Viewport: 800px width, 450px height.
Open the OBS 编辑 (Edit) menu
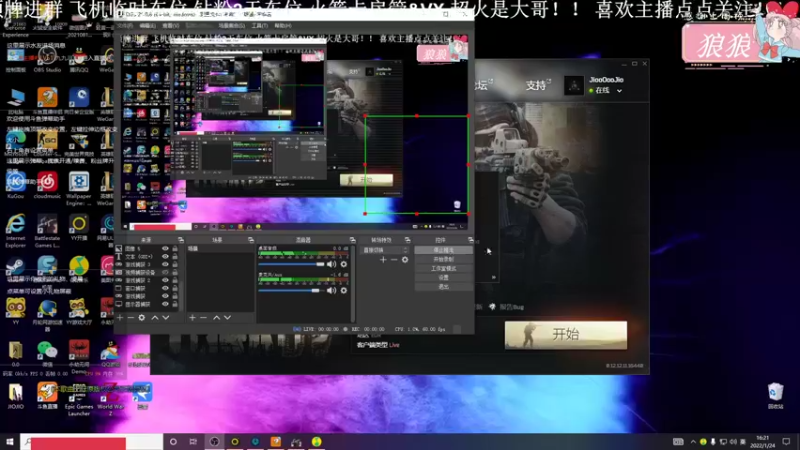point(147,26)
